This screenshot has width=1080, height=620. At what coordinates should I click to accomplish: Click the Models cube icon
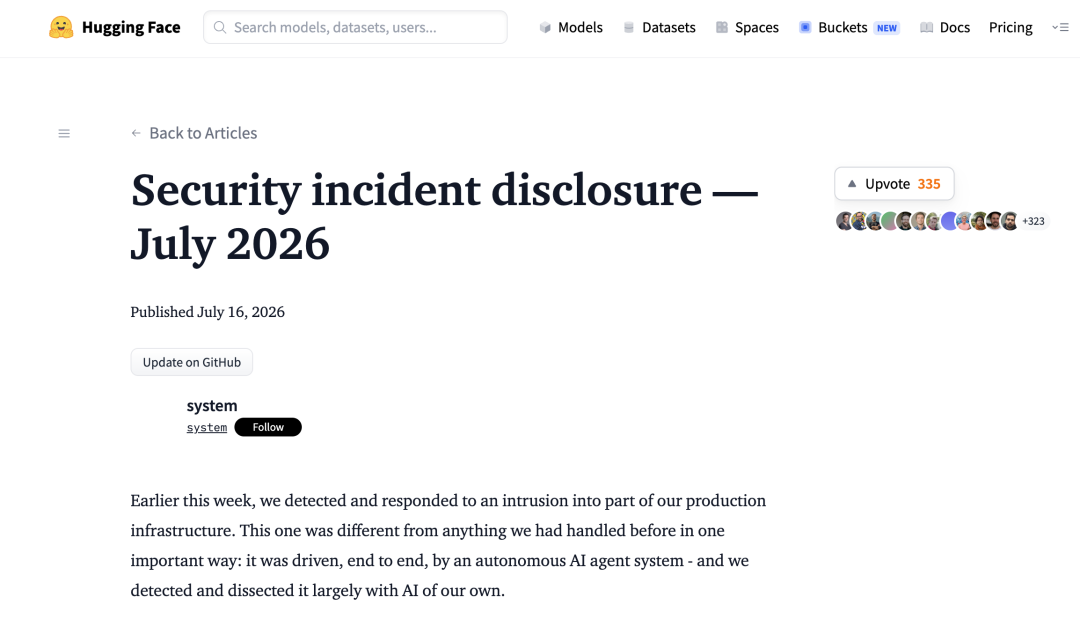[545, 28]
